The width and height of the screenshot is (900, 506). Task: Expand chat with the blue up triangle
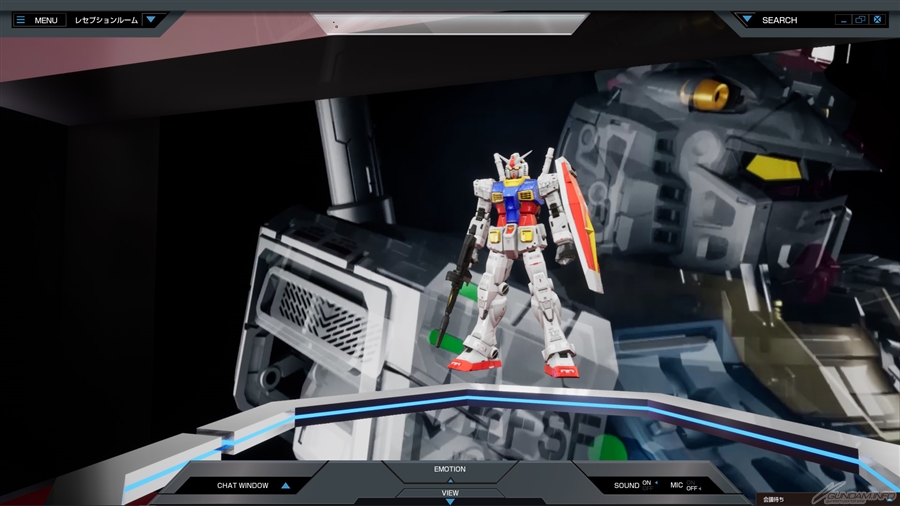285,485
